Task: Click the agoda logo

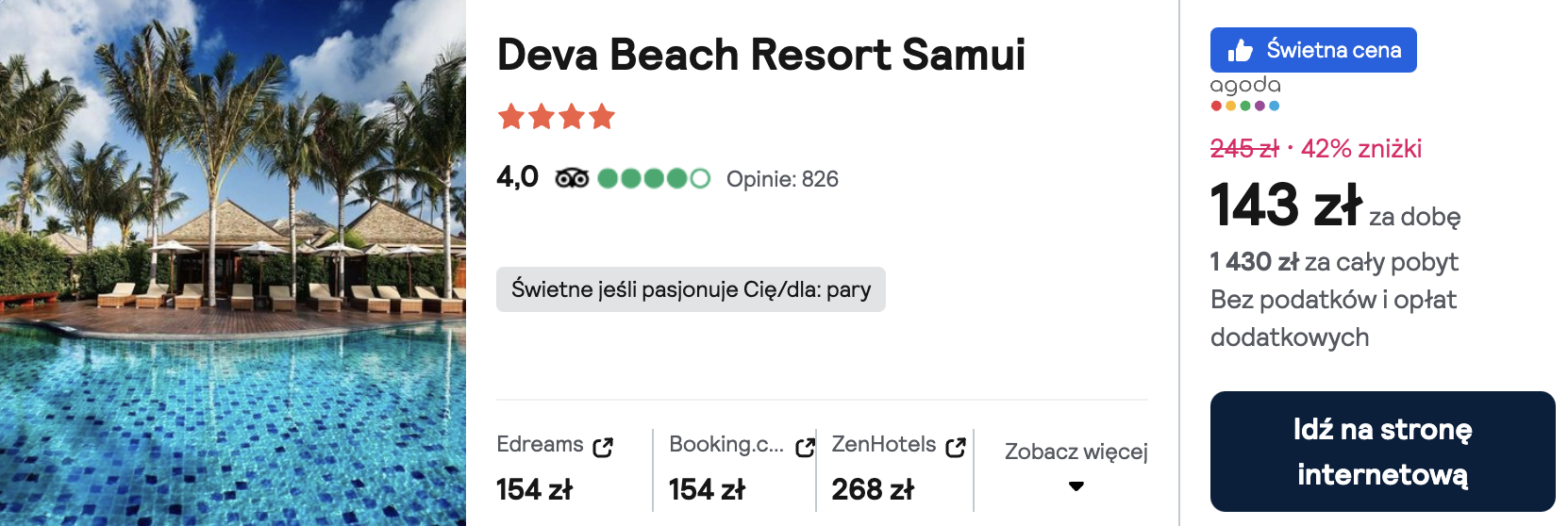Action: [x=1245, y=92]
